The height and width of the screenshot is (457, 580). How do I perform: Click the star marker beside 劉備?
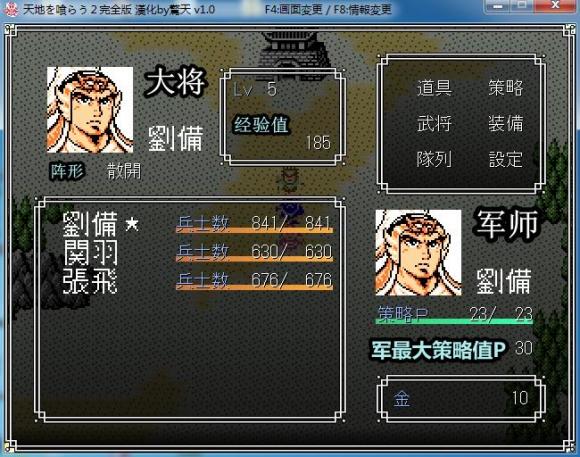tap(132, 224)
